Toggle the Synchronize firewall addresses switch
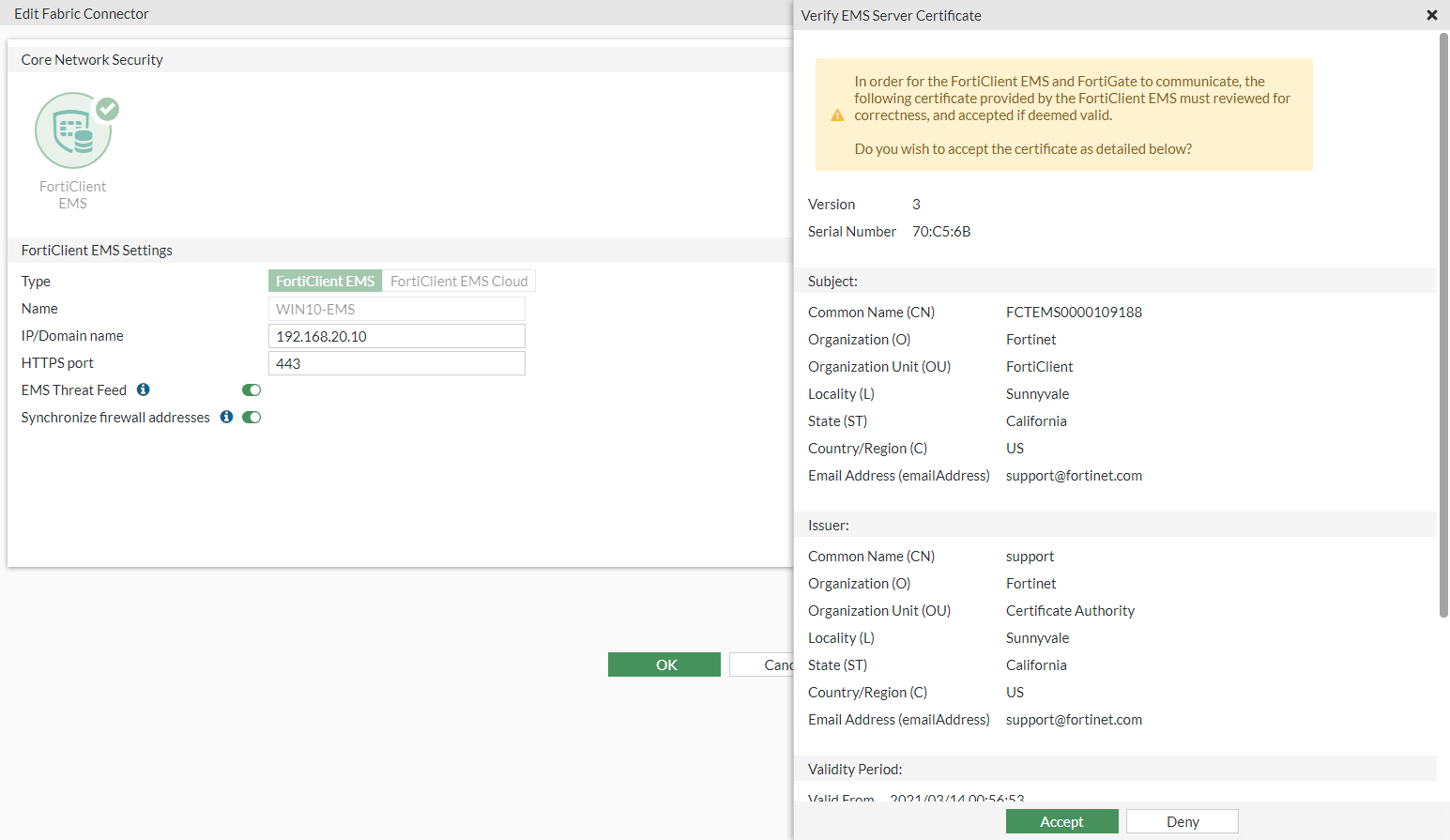Screen dimensions: 1450x840 coord(252,418)
